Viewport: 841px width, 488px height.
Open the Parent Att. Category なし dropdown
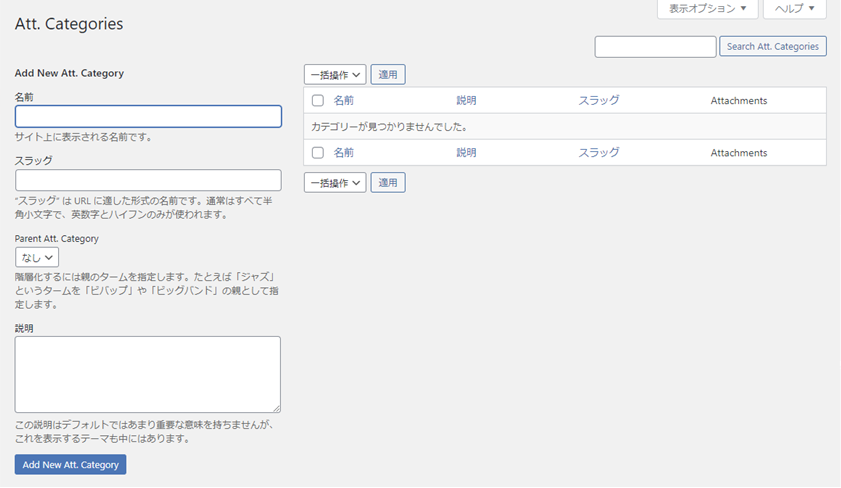click(x=36, y=257)
